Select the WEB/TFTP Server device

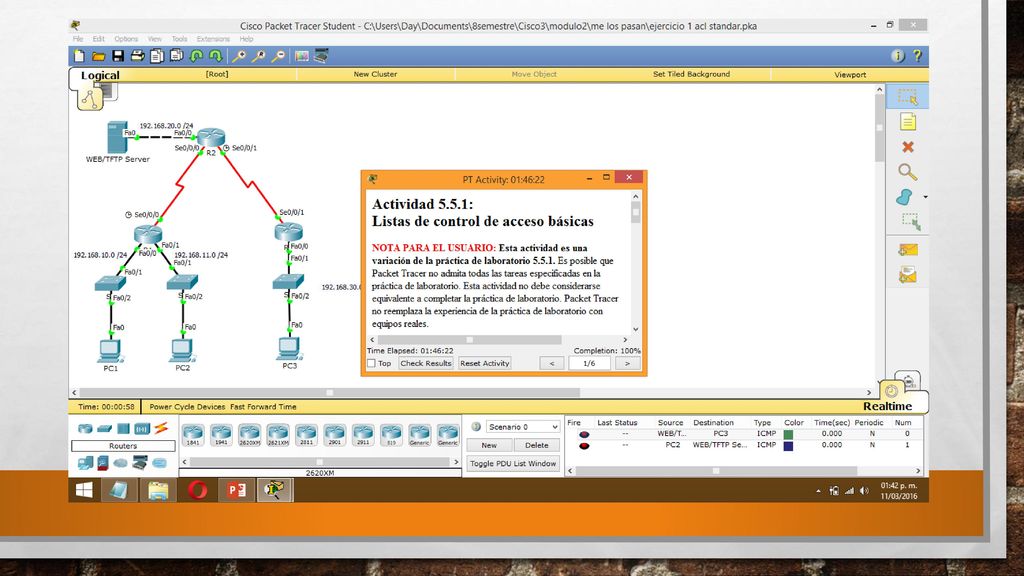pos(118,137)
